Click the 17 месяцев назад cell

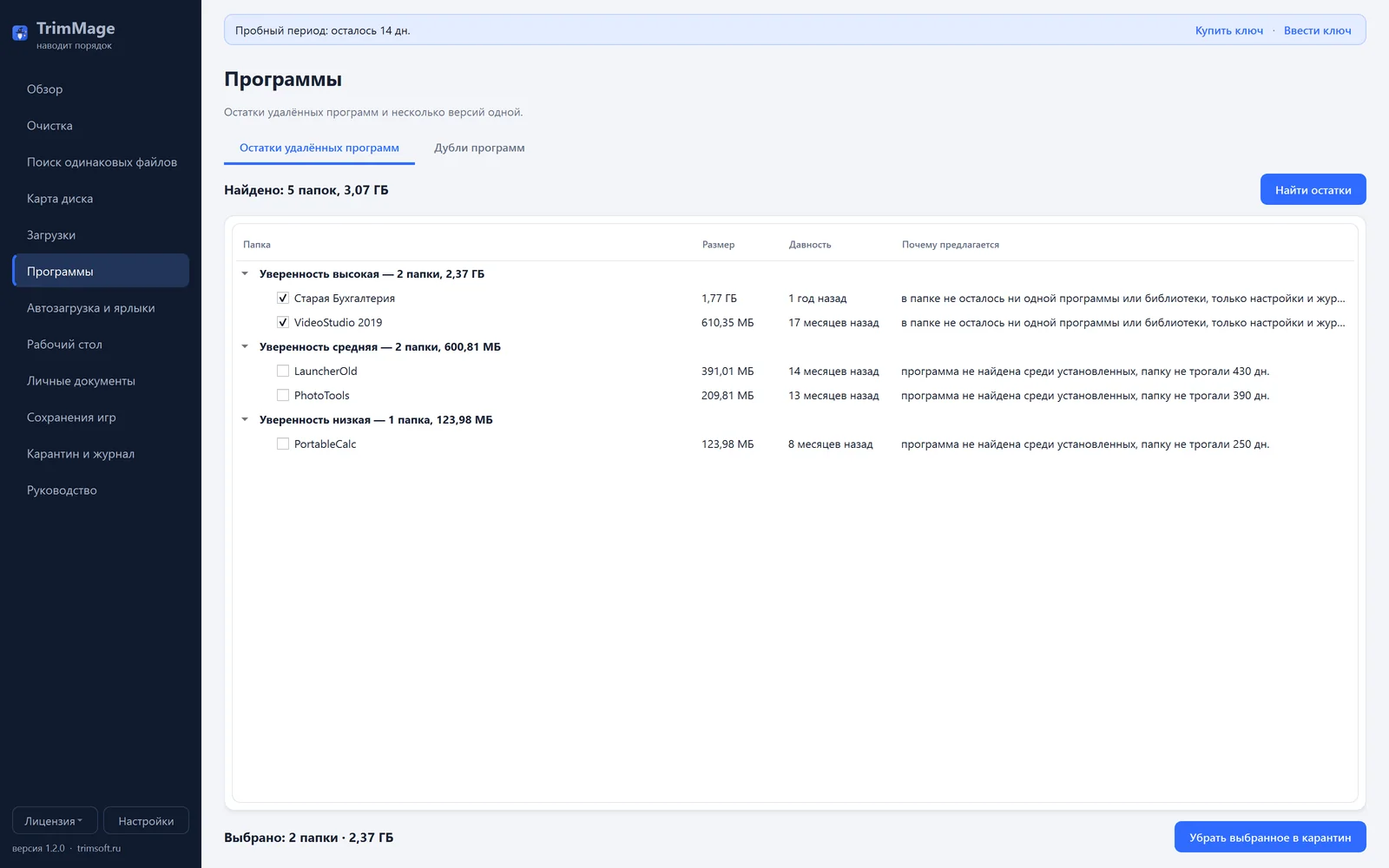pos(833,322)
